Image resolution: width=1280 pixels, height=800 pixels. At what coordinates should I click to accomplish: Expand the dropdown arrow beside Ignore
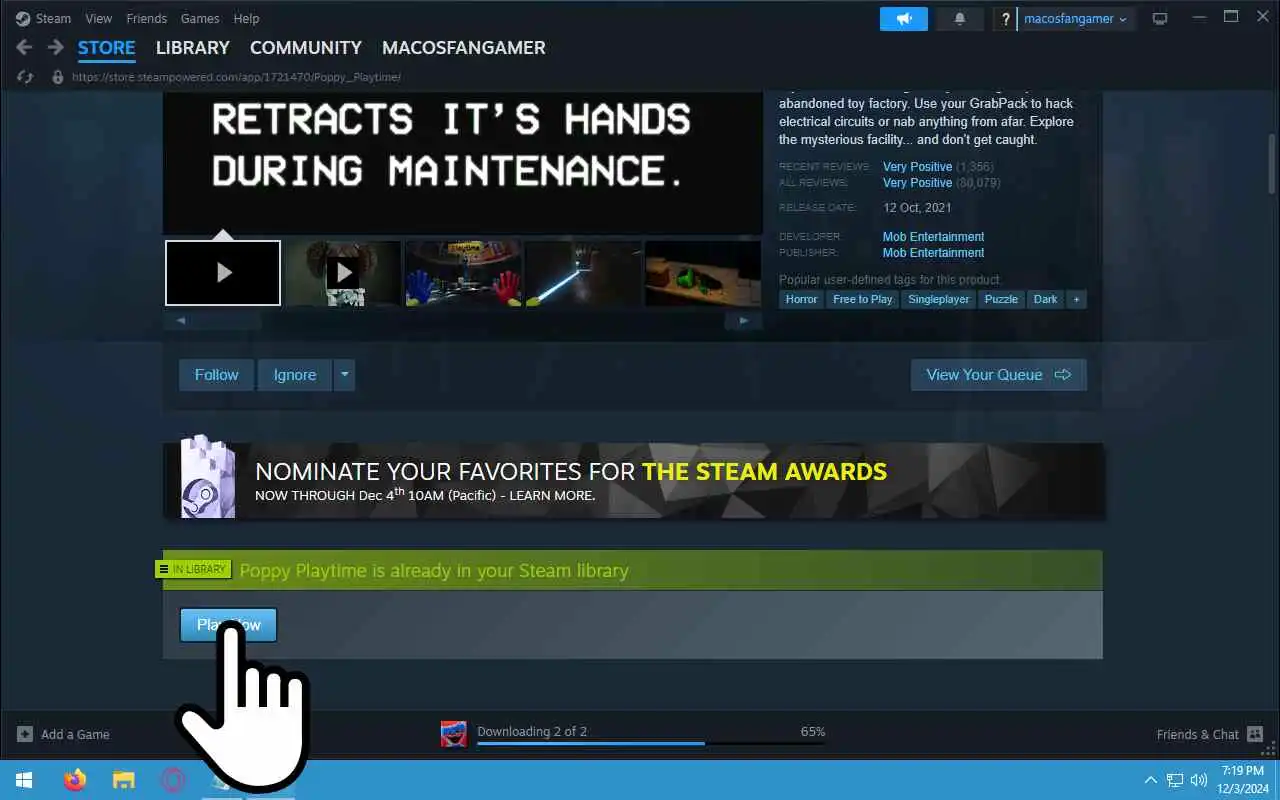pyautogui.click(x=344, y=375)
